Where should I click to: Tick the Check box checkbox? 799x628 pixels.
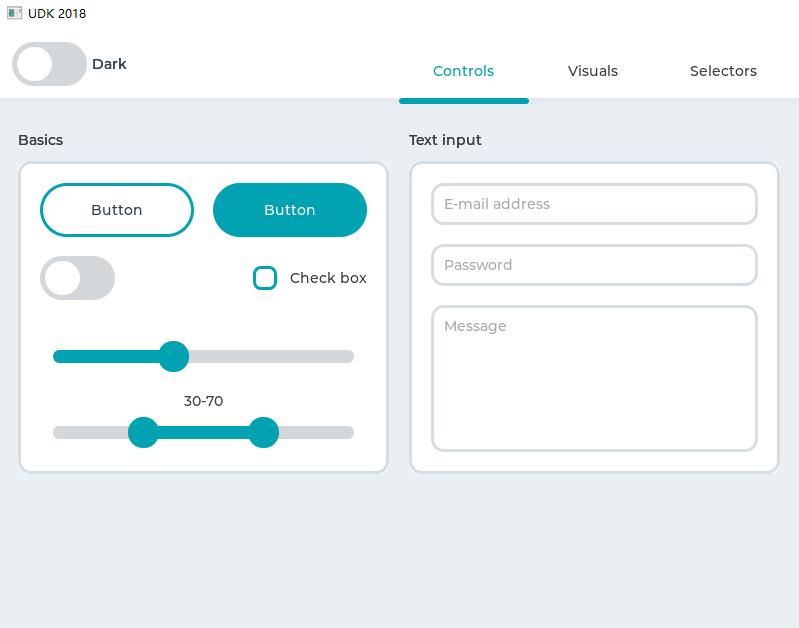pyautogui.click(x=265, y=278)
